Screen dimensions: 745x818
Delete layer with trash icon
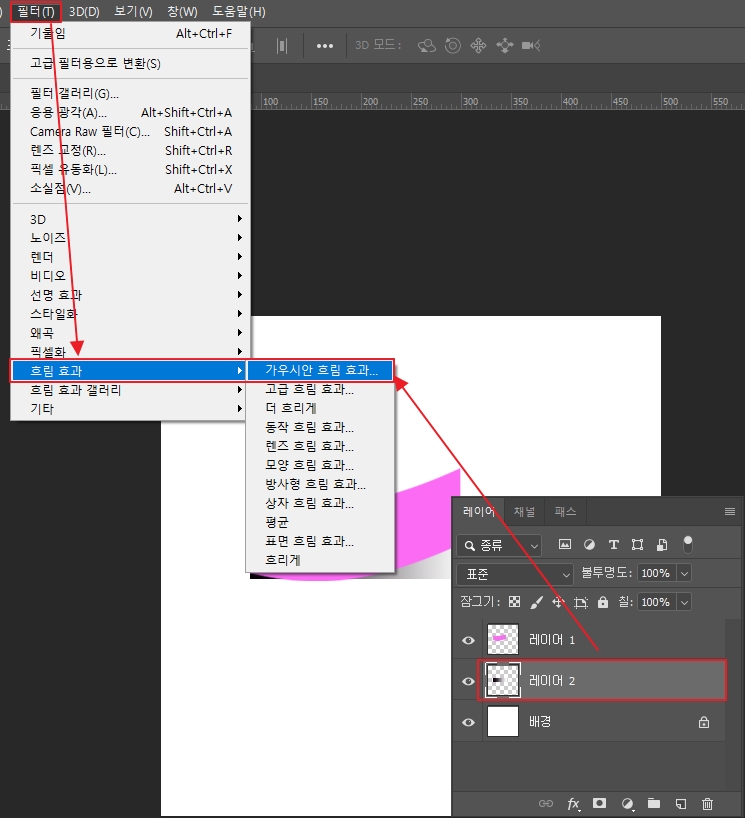(707, 803)
